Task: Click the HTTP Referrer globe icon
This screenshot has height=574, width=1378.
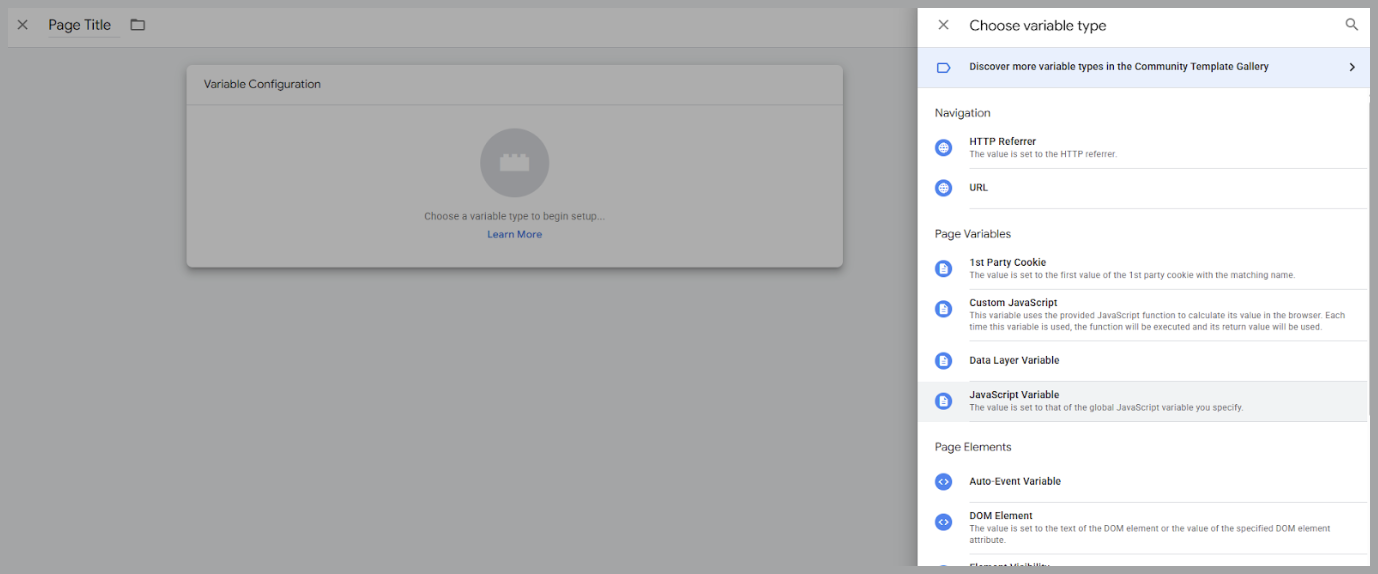Action: pos(943,148)
